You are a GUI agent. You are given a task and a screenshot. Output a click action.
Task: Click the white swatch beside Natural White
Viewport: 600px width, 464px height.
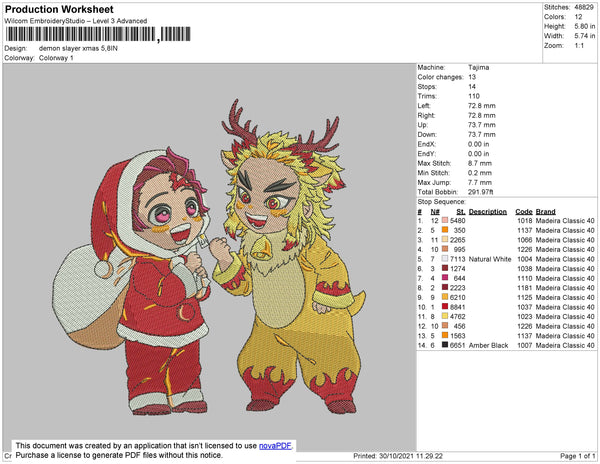pos(445,259)
